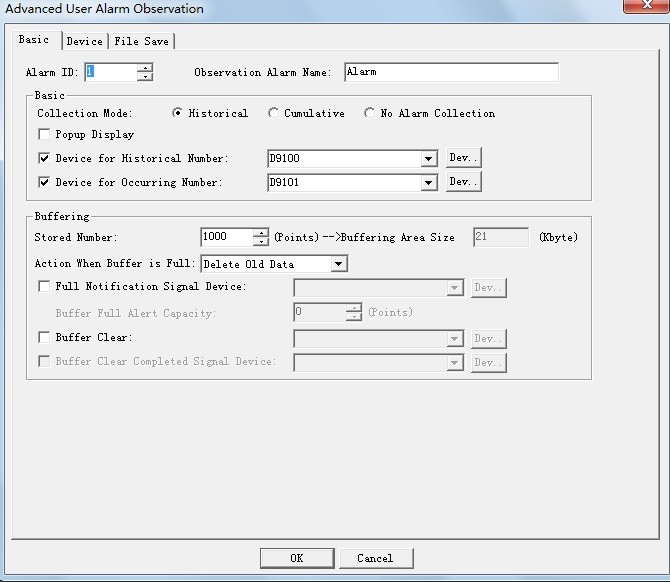Toggle Full Notification Signal Device checkbox
670x582 pixels.
[44, 287]
